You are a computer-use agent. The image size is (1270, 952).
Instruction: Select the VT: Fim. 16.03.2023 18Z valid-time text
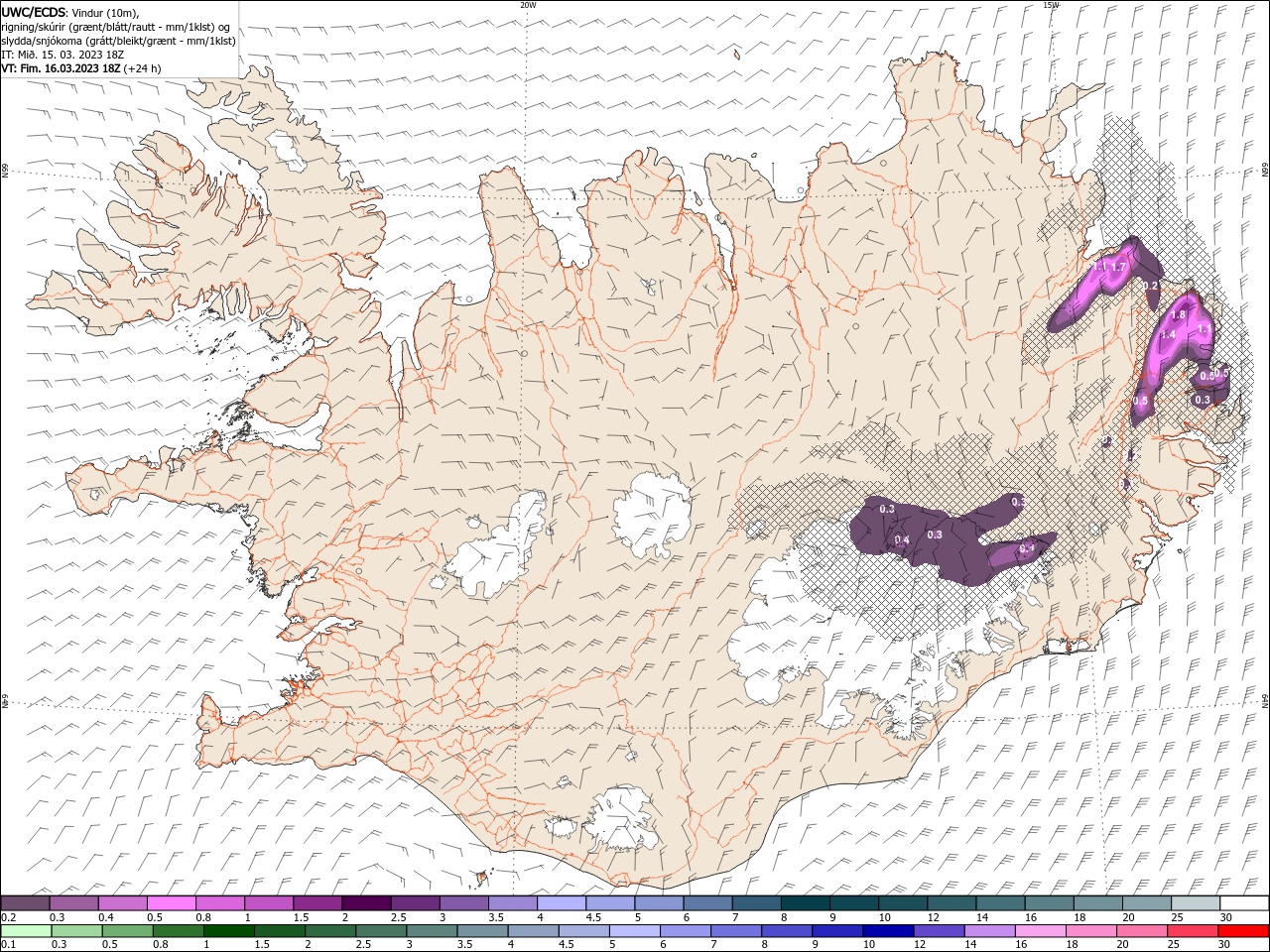[x=61, y=68]
